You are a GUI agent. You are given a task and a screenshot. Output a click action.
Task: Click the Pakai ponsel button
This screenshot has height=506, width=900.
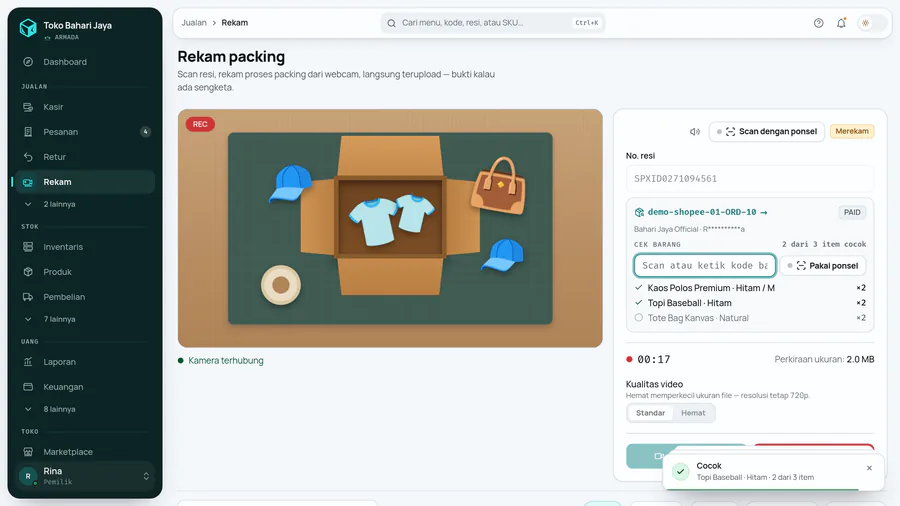pyautogui.click(x=823, y=266)
